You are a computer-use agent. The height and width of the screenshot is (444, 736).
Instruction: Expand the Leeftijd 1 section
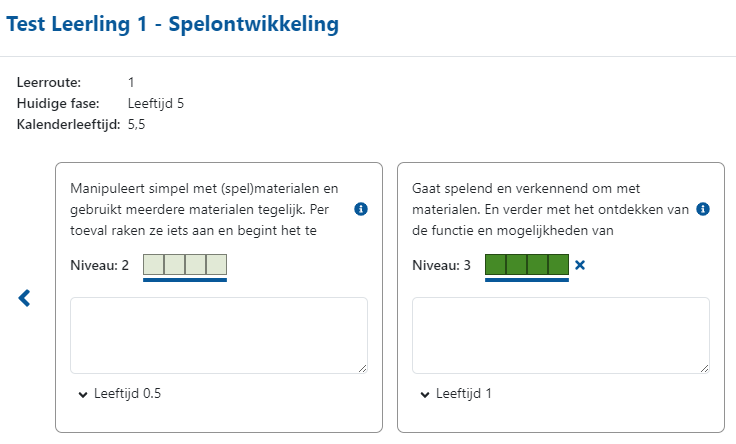click(456, 393)
